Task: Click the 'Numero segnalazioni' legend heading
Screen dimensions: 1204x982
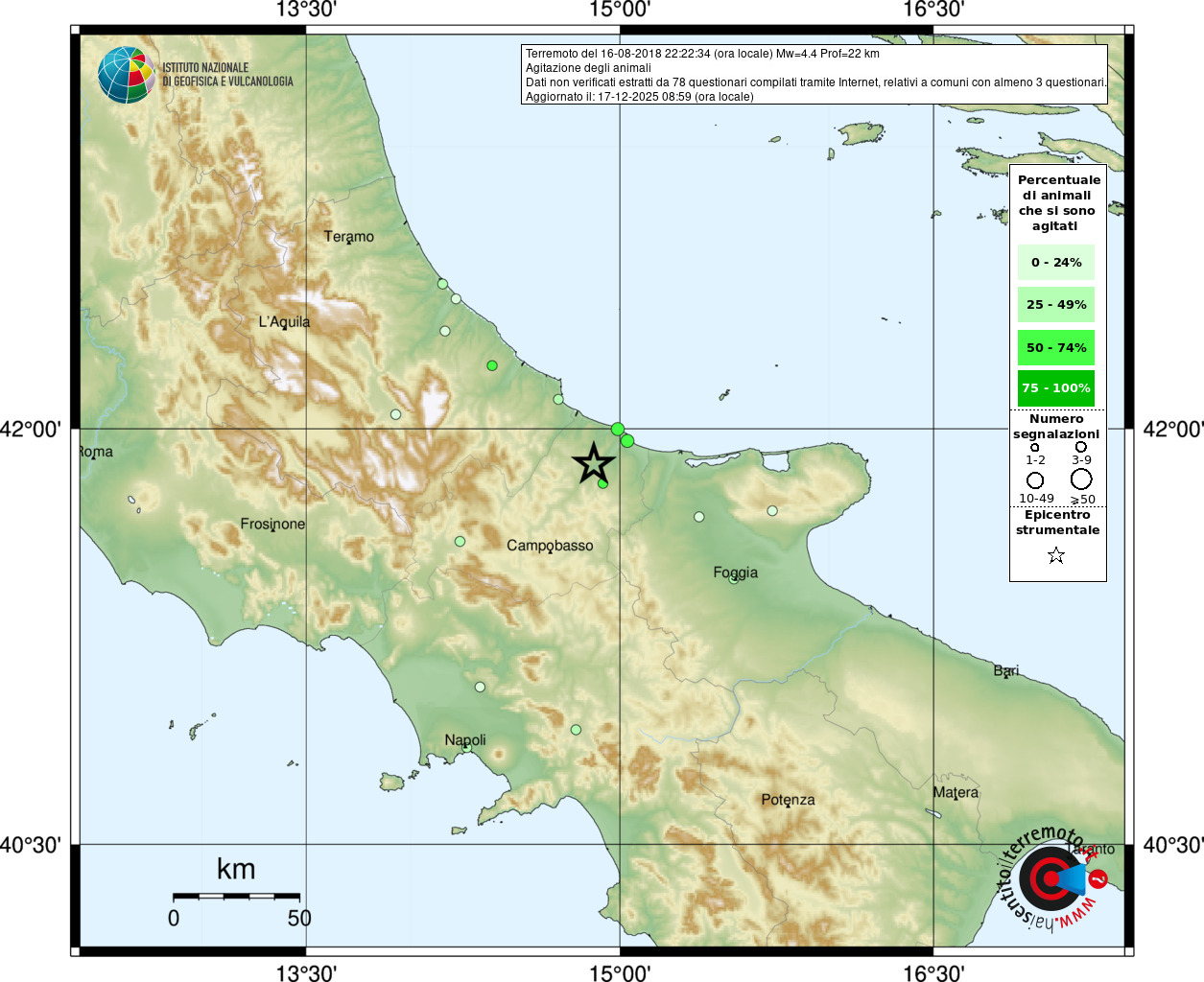Action: [1056, 427]
